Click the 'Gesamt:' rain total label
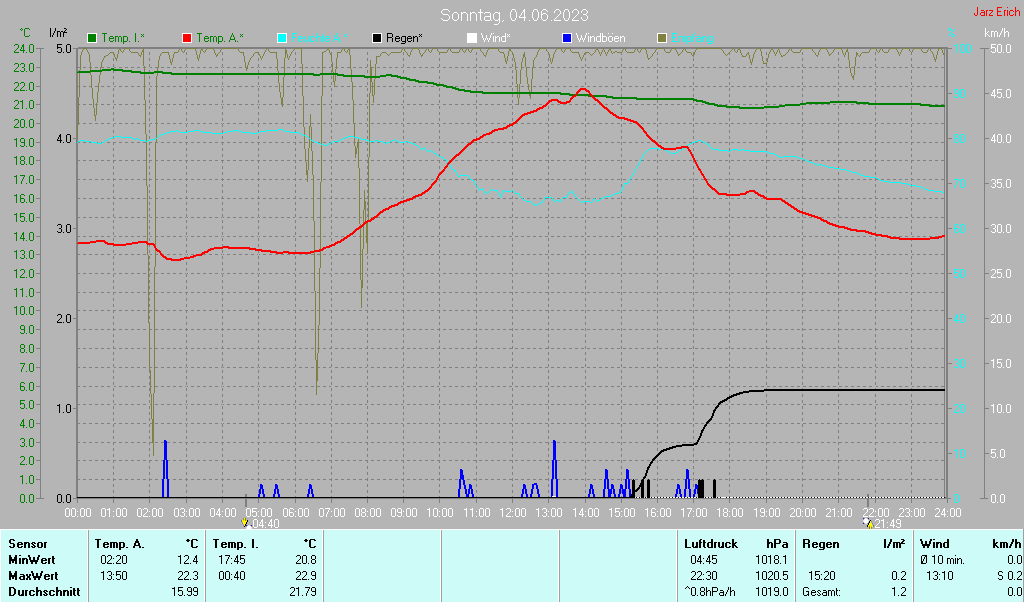The height and width of the screenshot is (602, 1024). pyautogui.click(x=822, y=592)
